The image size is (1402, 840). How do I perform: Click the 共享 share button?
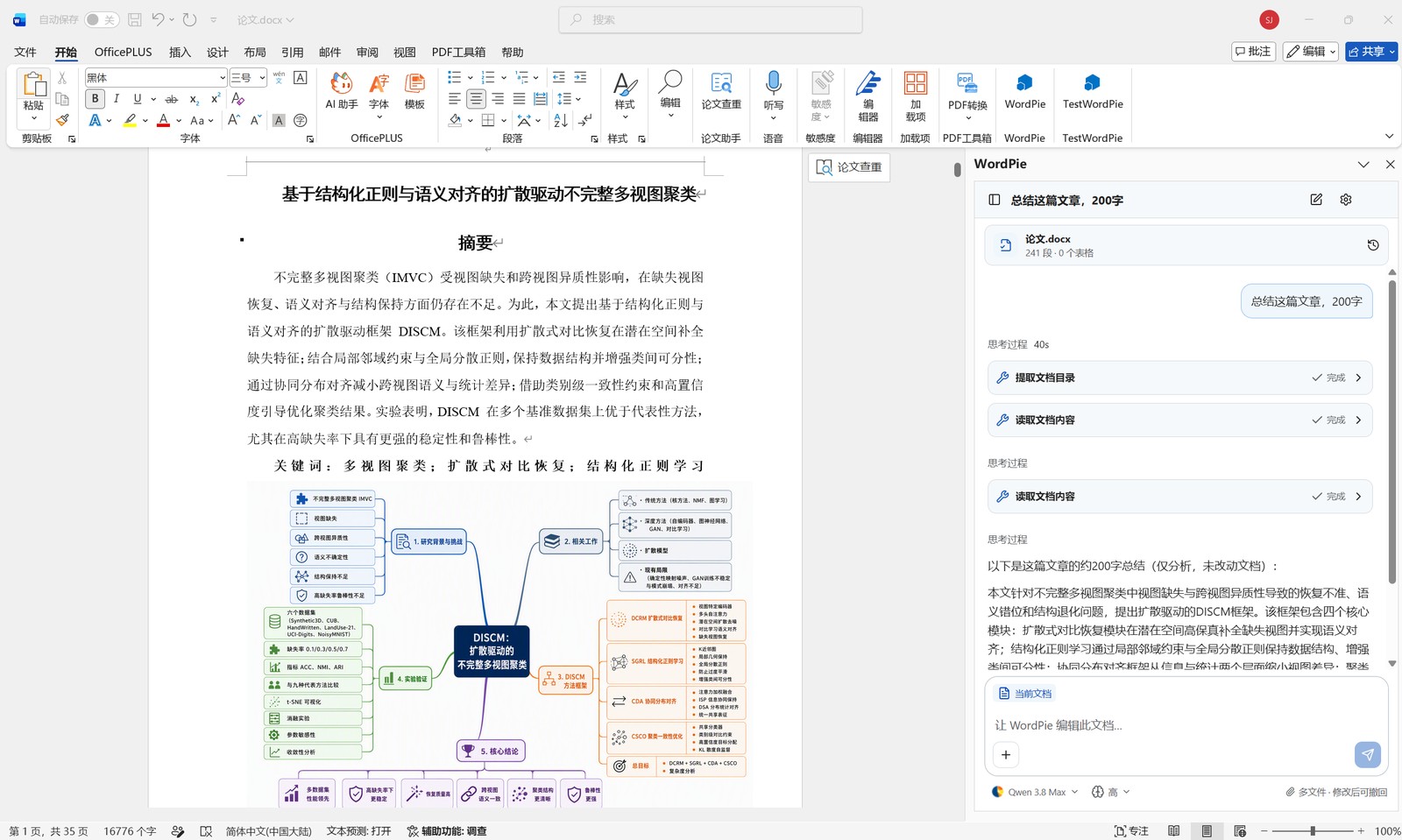click(1371, 52)
